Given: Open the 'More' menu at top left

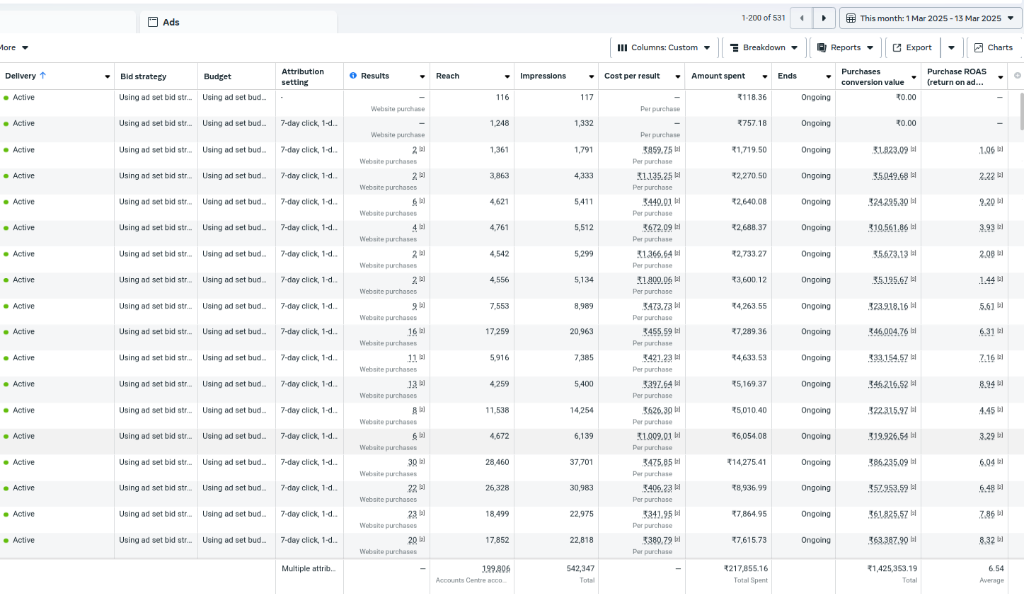Looking at the screenshot, I should pyautogui.click(x=12, y=47).
